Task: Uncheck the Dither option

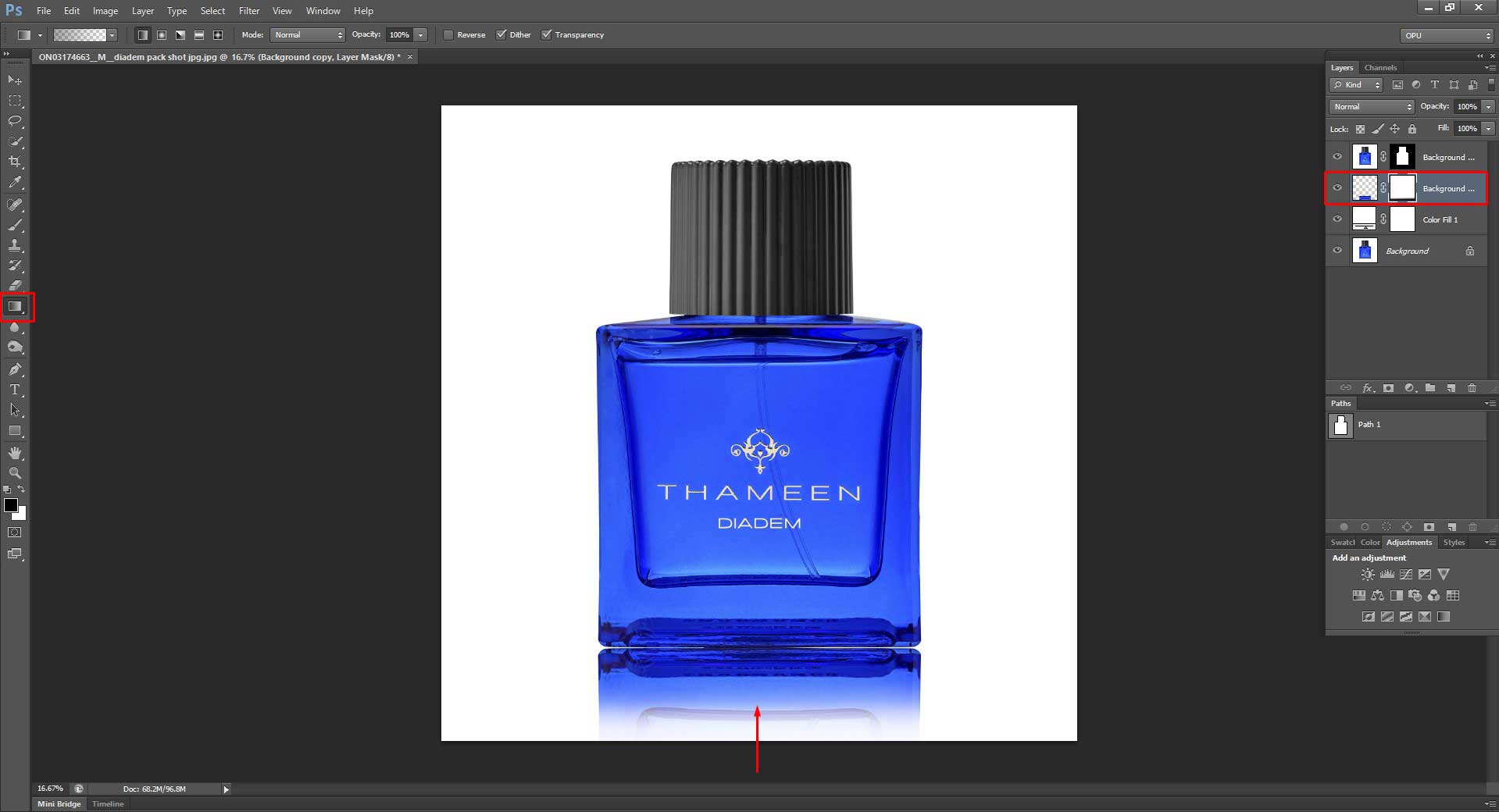Action: tap(501, 34)
